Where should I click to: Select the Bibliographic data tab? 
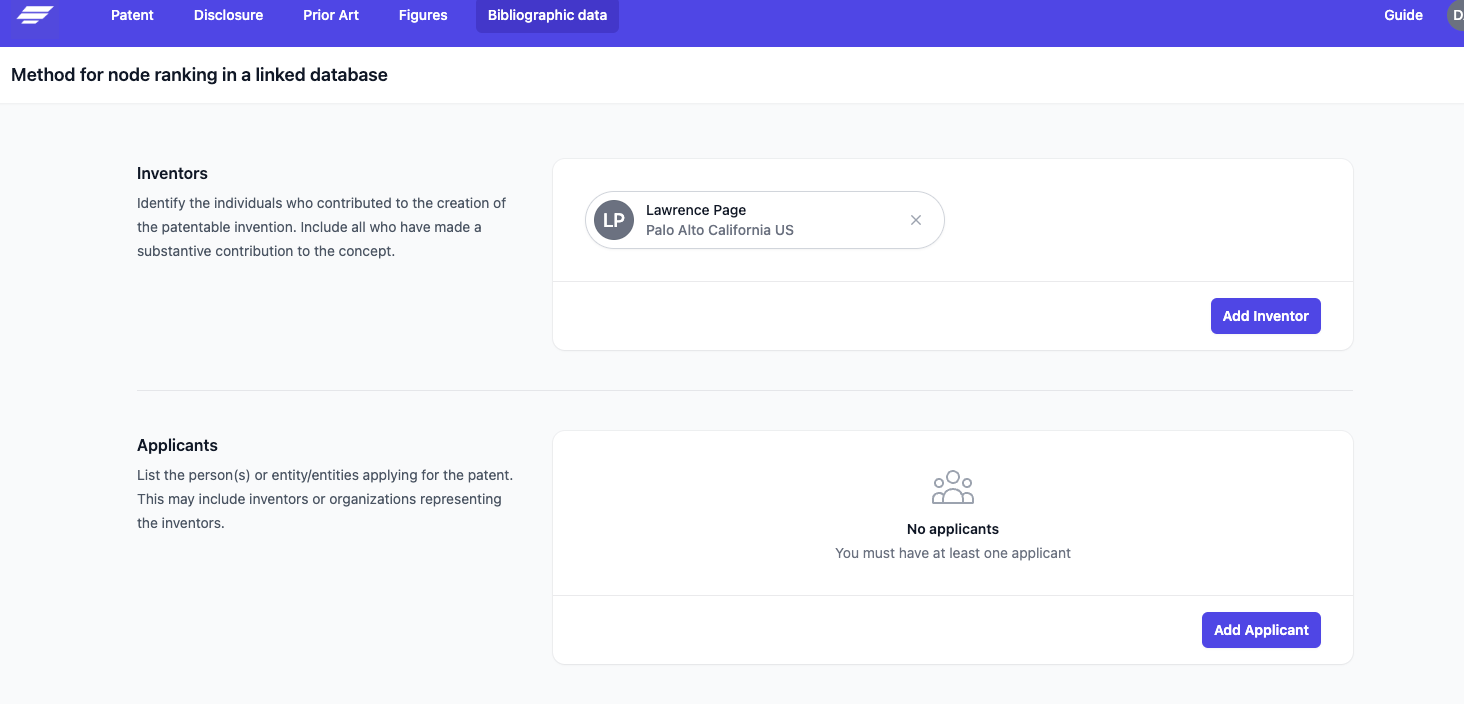[x=547, y=15]
